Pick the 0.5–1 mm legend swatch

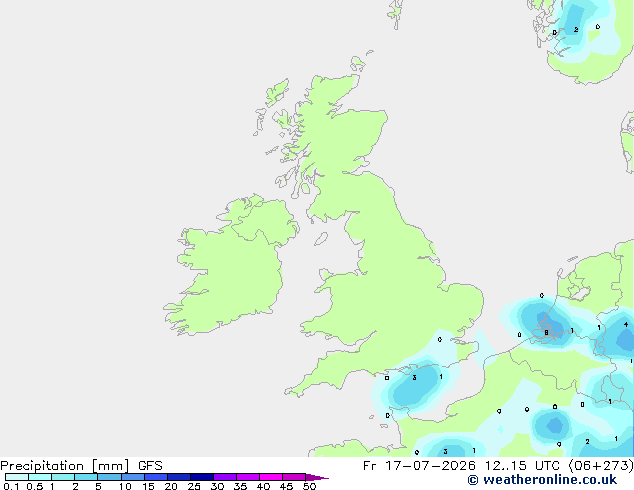[x=40, y=477]
